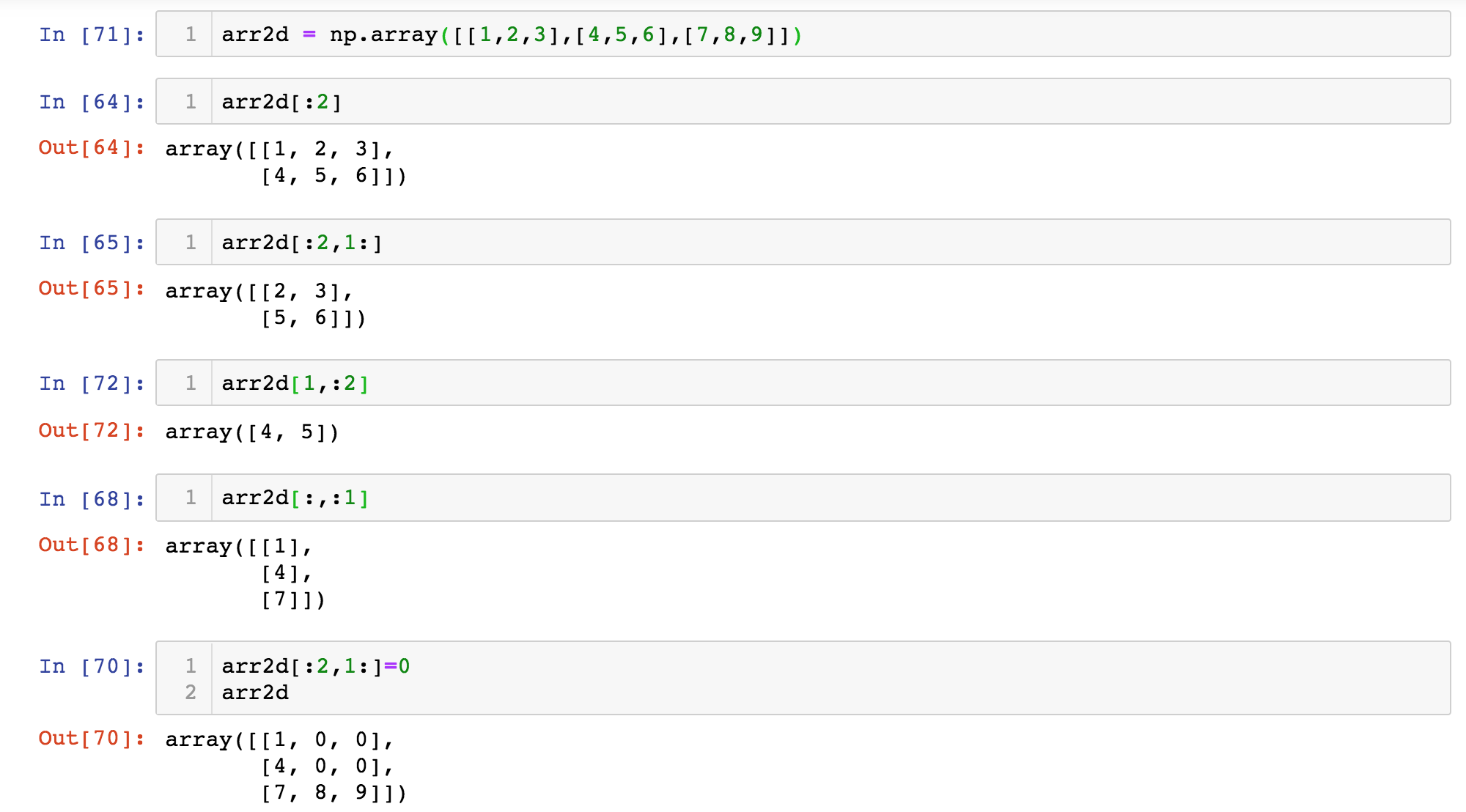Click the Out[64] output prompt
Viewport: 1466px width, 812px height.
pos(92,148)
